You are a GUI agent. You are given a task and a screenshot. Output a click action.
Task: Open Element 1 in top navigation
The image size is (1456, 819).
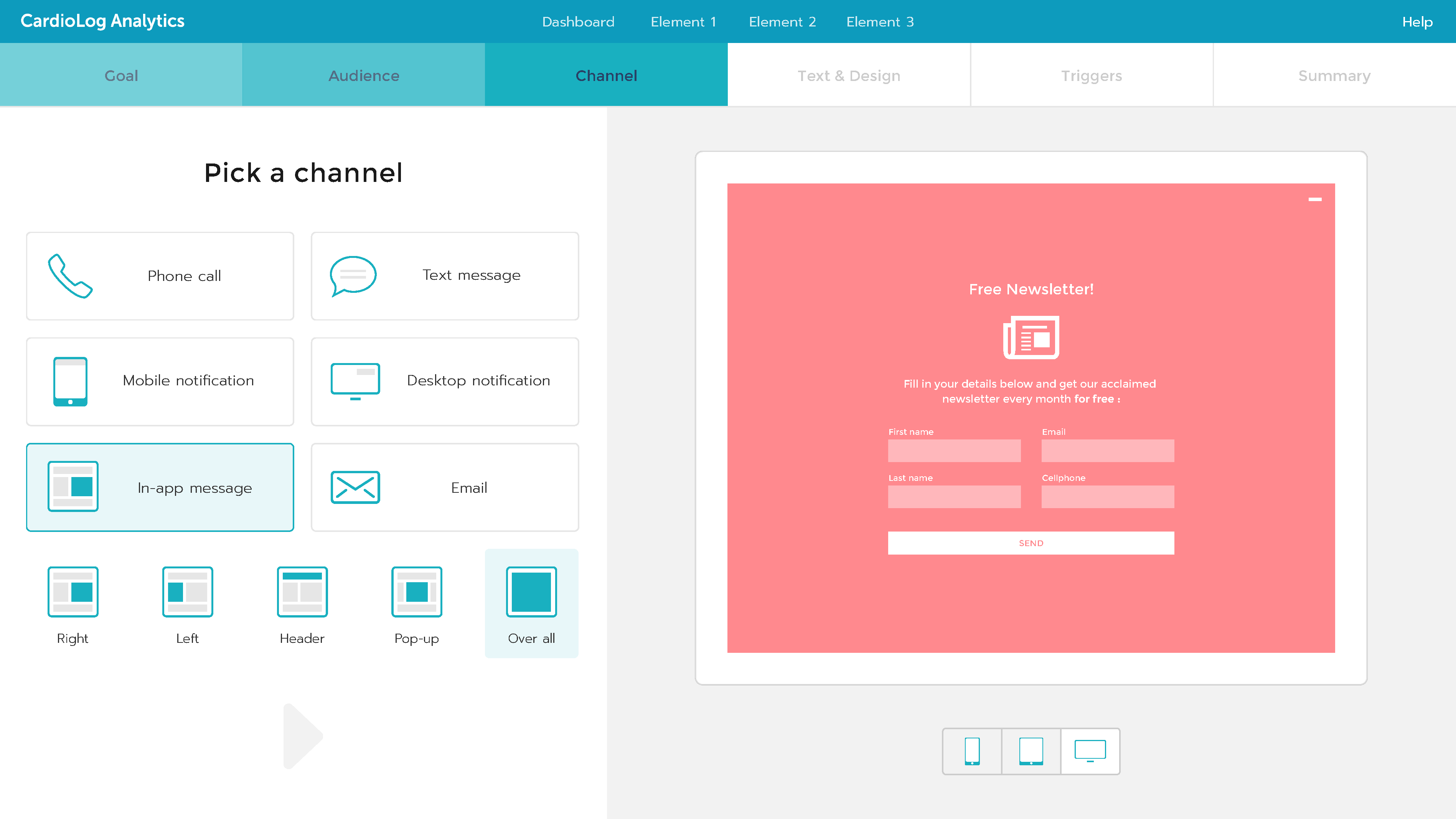[x=683, y=21]
